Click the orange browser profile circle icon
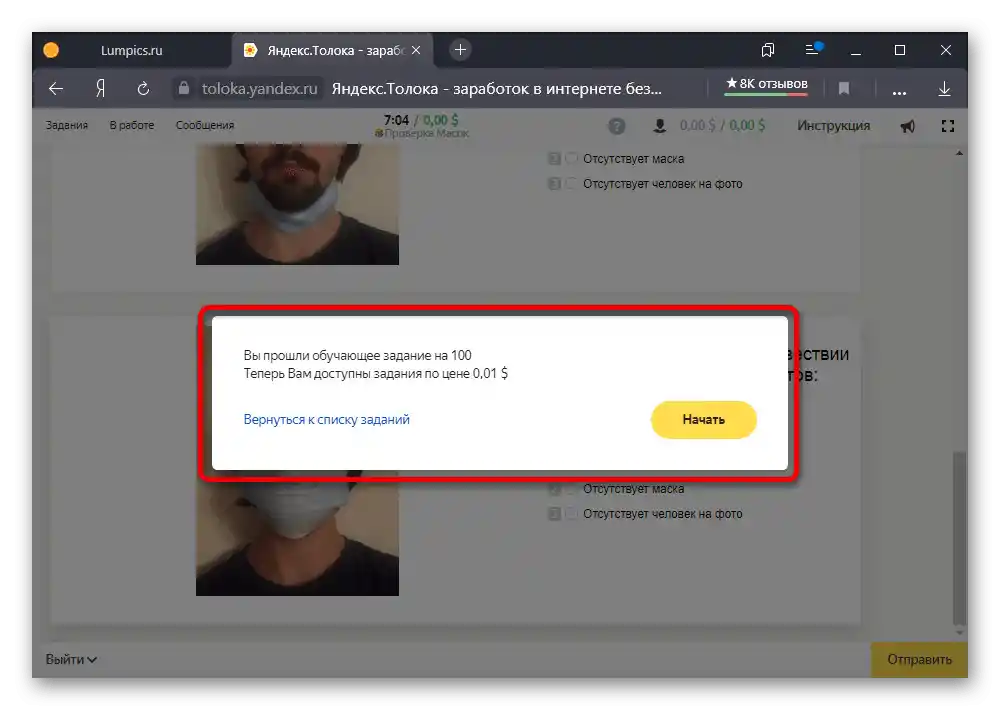The height and width of the screenshot is (710, 1000). [x=51, y=50]
